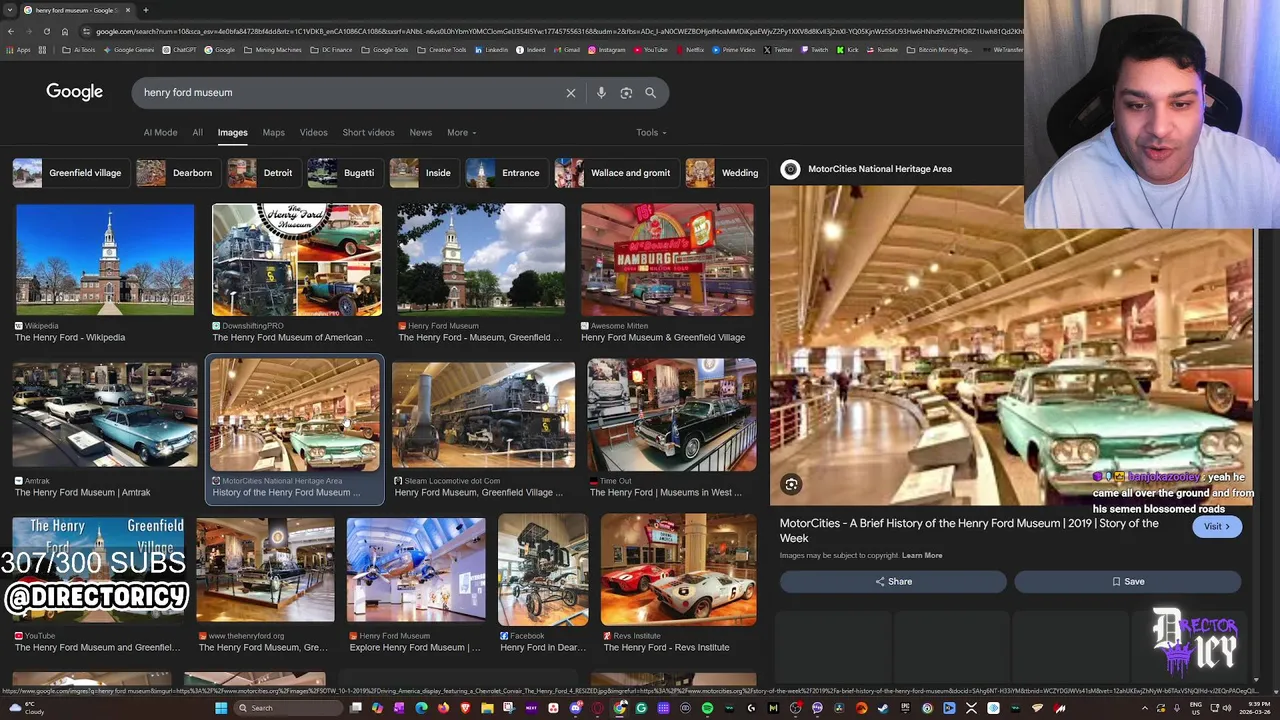Viewport: 1280px width, 720px height.
Task: Reload the page in the browser toolbar
Action: (x=46, y=31)
